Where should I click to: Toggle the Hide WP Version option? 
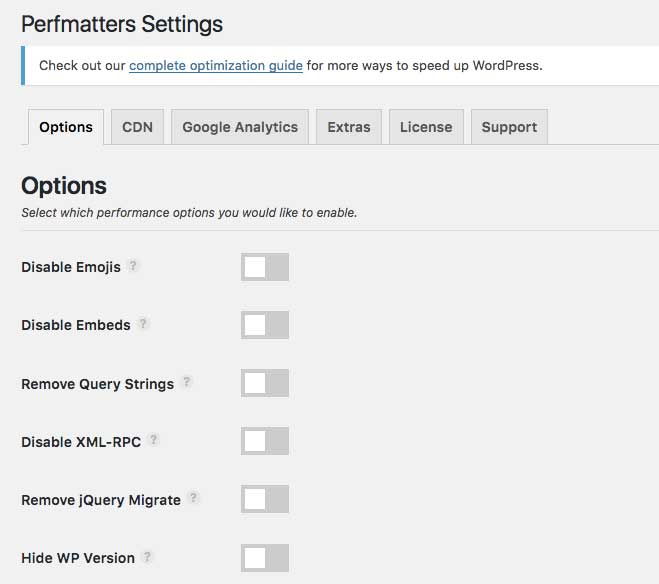point(265,558)
